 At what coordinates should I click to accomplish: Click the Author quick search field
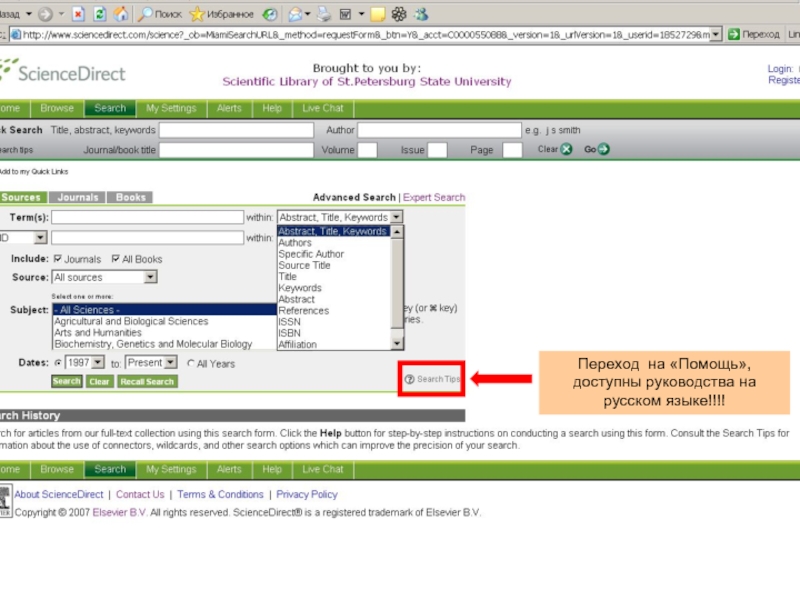pyautogui.click(x=439, y=130)
